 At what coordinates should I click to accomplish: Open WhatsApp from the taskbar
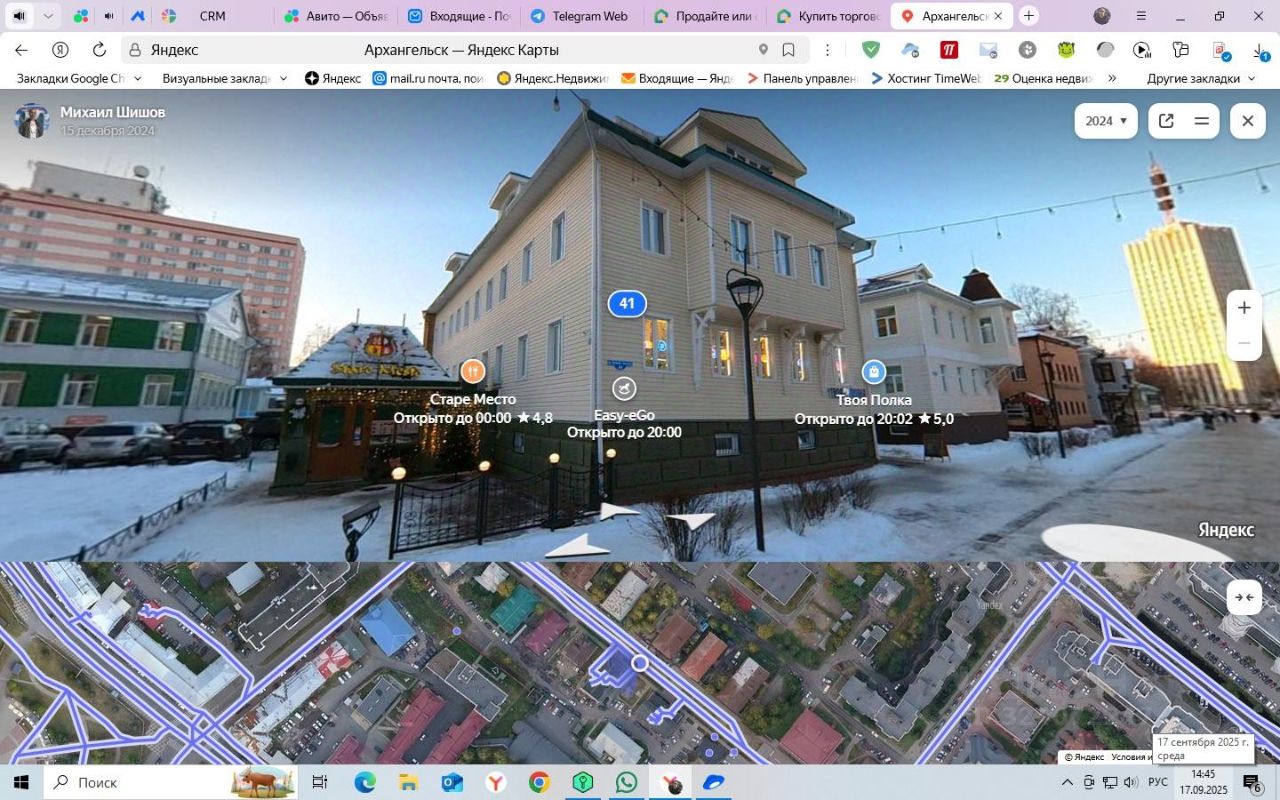(x=626, y=782)
